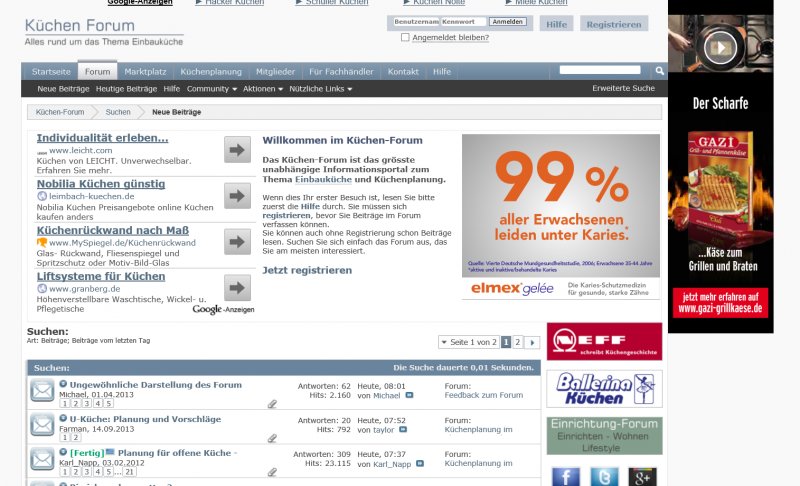800x486 pixels.
Task: Open the Twitter social icon
Action: coord(604,476)
